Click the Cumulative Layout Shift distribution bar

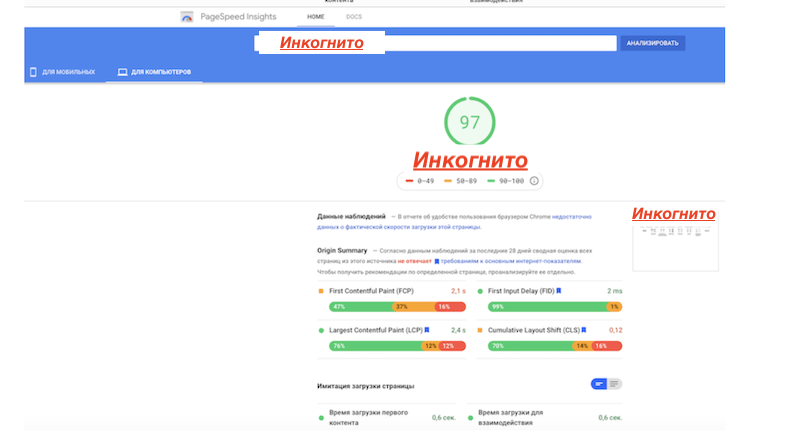point(555,346)
